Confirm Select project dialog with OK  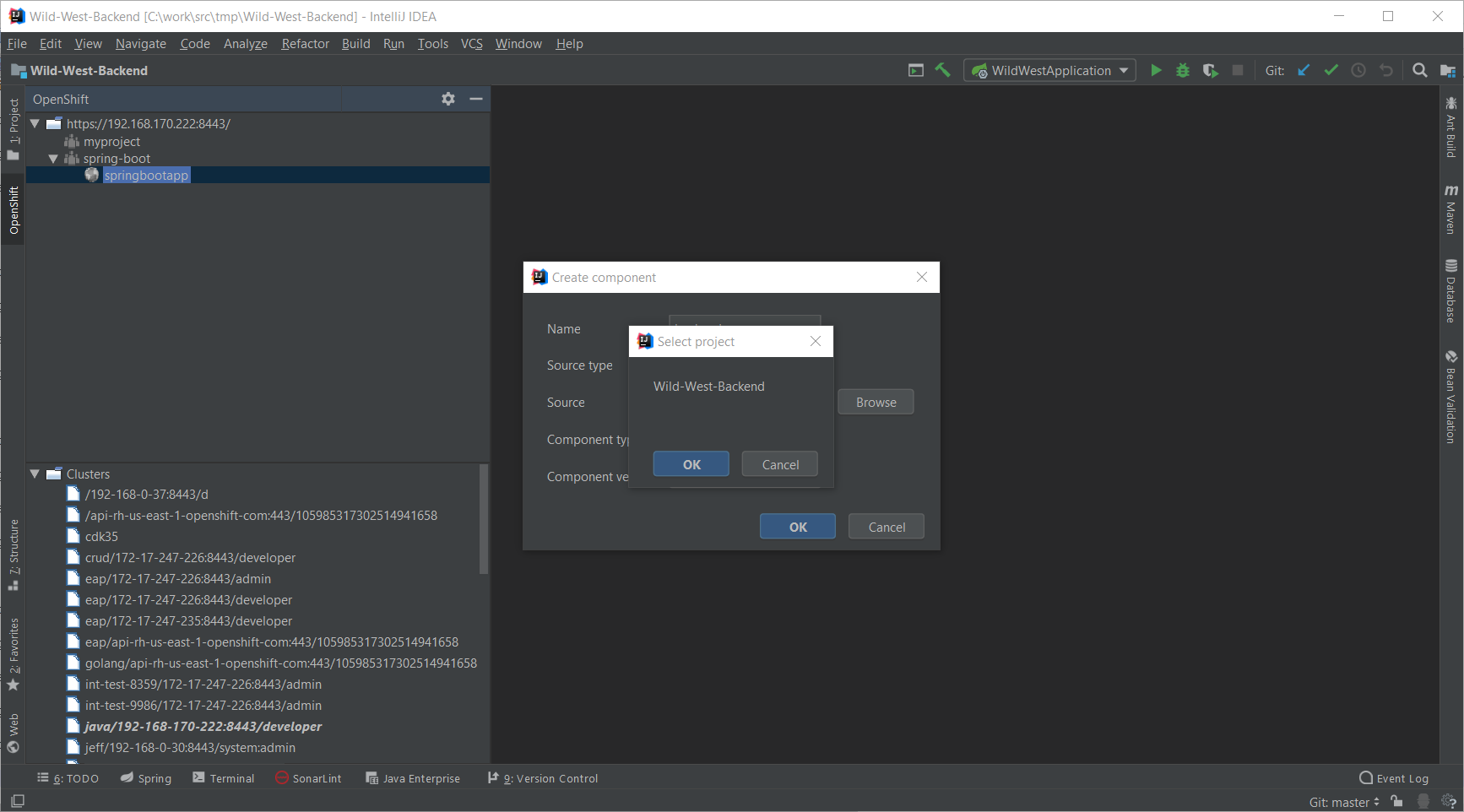pos(691,464)
